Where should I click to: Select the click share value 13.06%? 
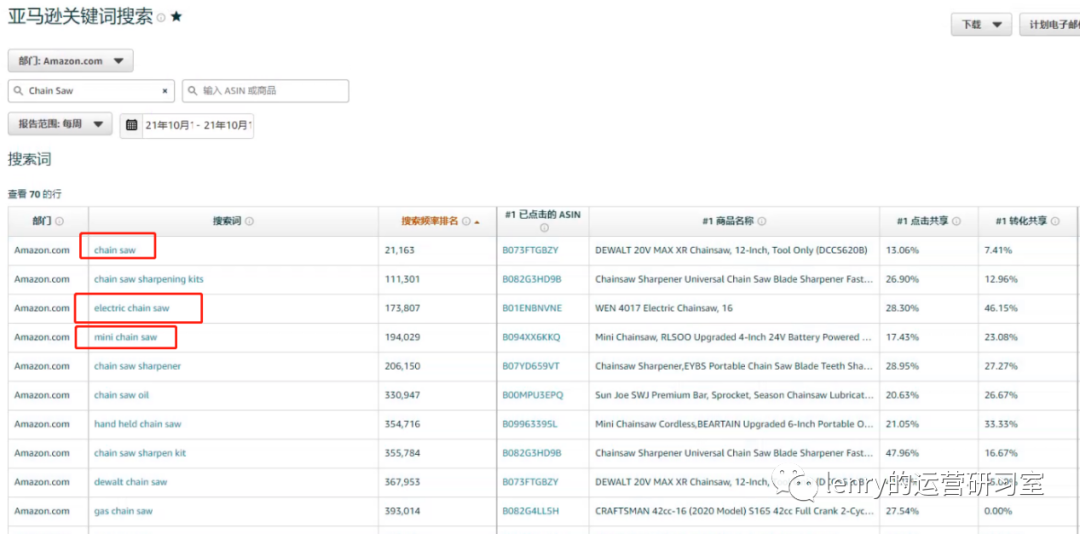[x=902, y=250]
